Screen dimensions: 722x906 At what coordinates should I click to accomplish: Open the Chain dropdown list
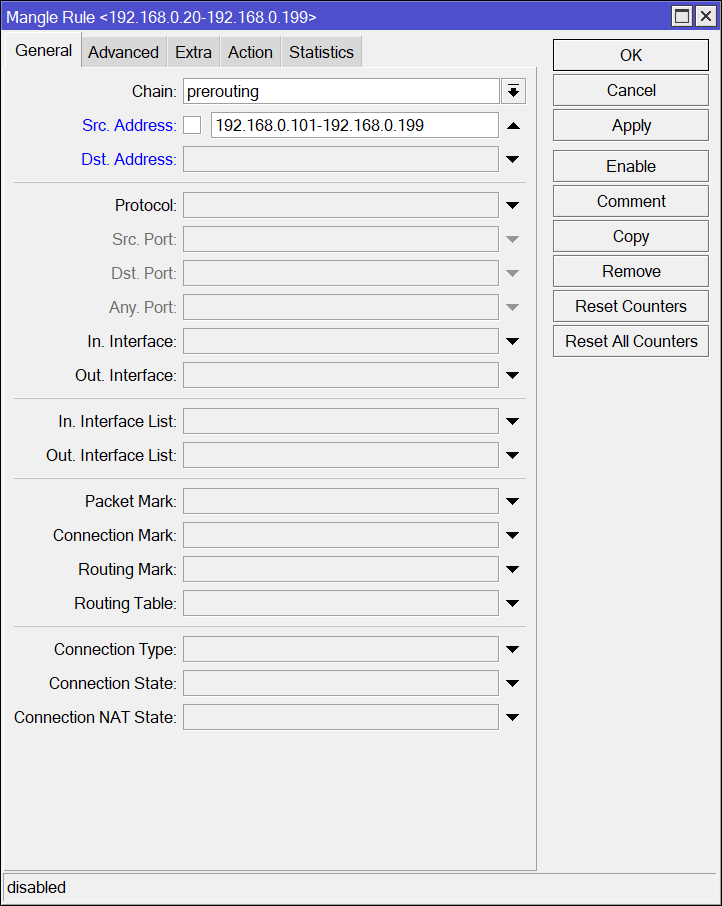click(x=513, y=92)
